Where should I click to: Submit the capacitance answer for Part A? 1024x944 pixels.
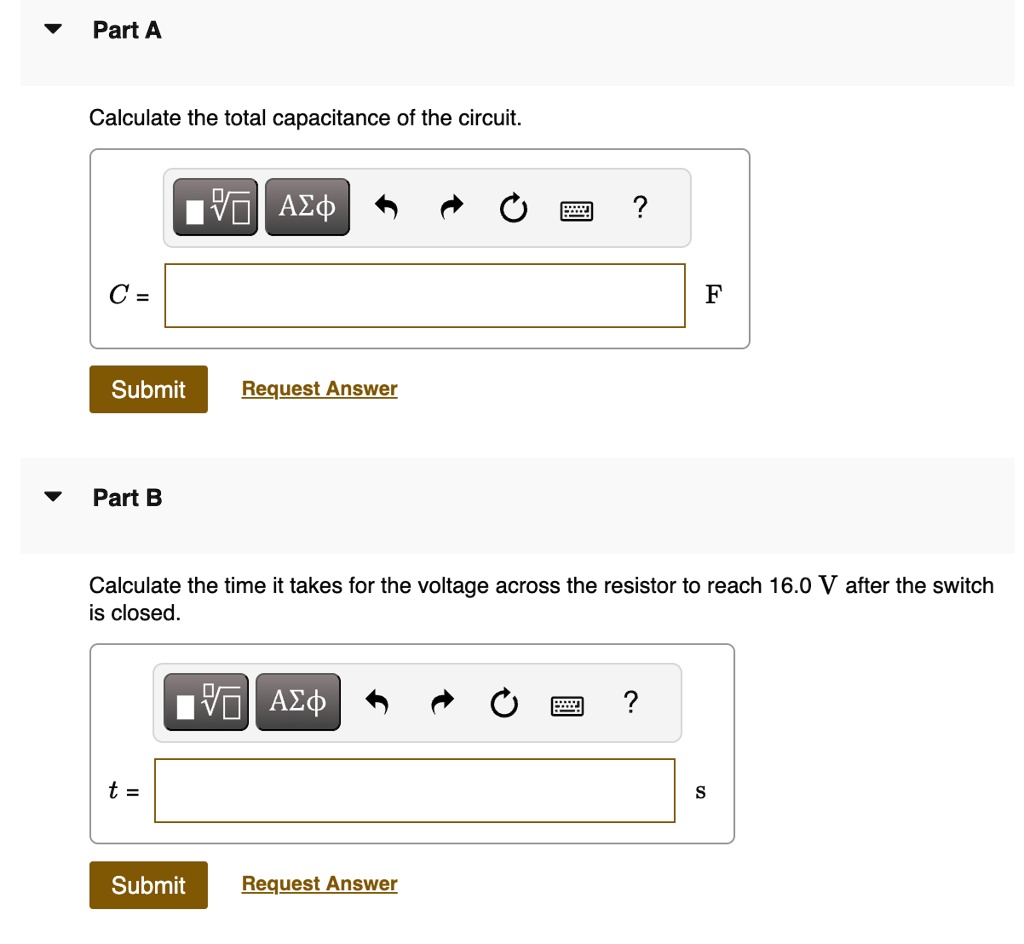[x=148, y=389]
